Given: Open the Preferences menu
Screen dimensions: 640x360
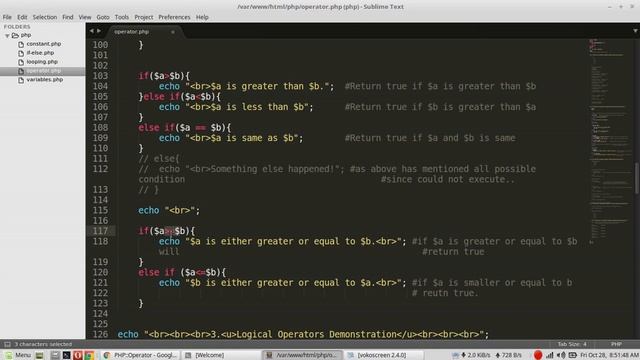Looking at the screenshot, I should [174, 17].
